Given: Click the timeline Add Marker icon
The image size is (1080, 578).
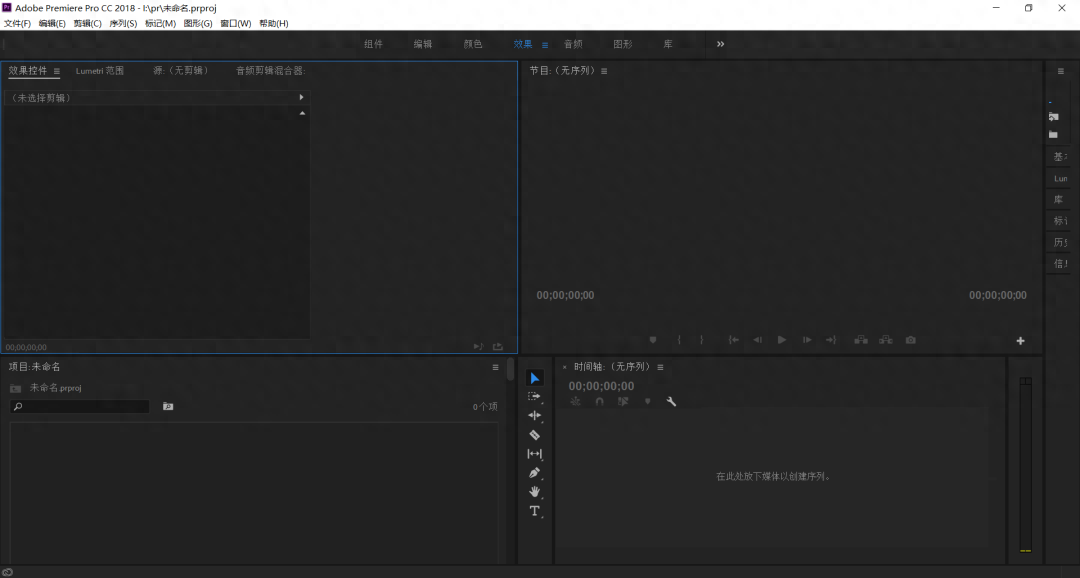Looking at the screenshot, I should 647,402.
